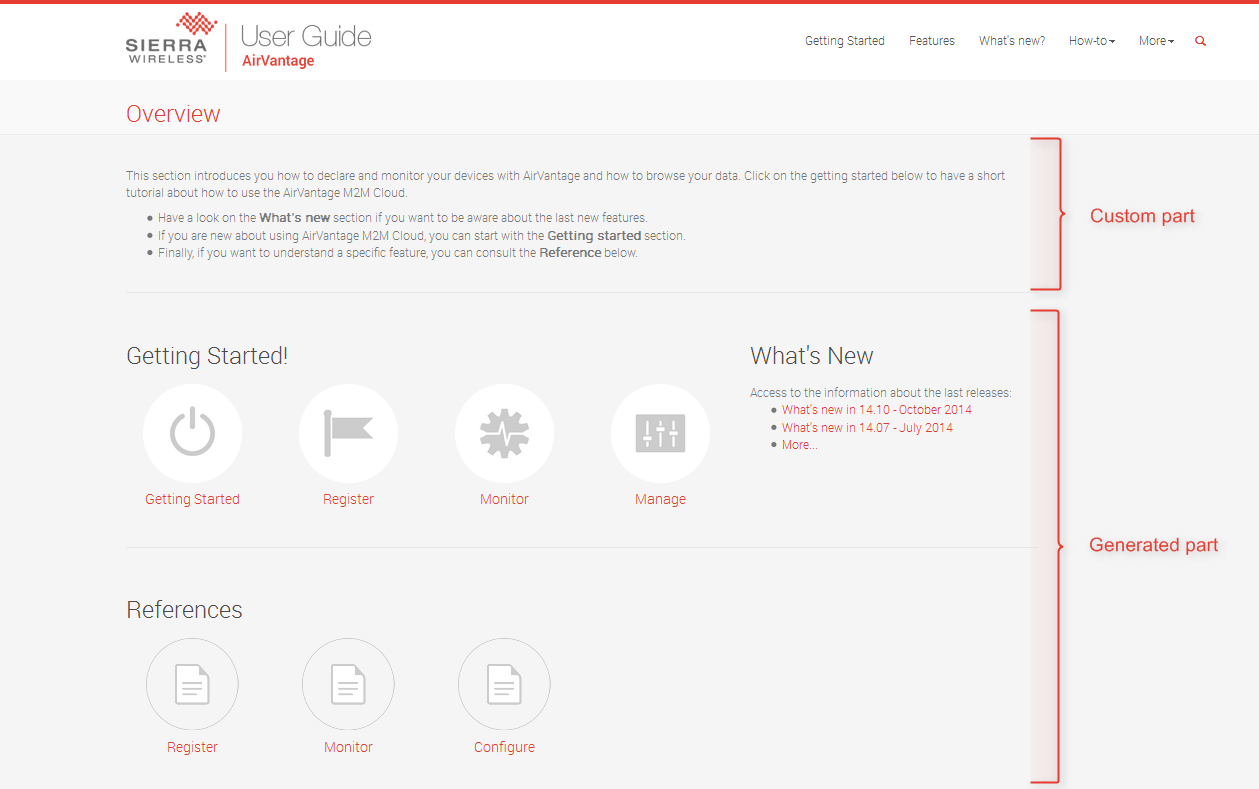
Task: Click the What's New section heading
Action: [812, 356]
